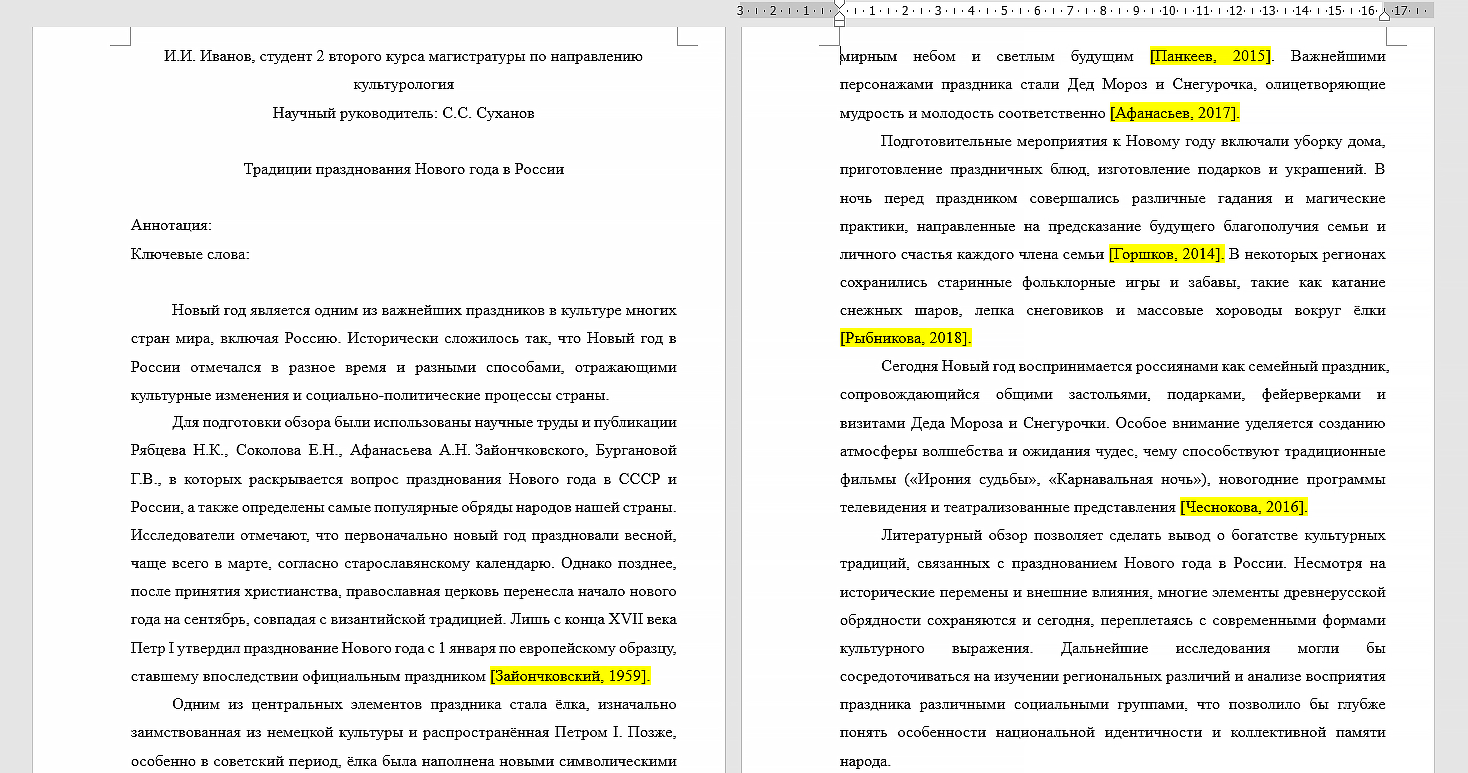Click the film title «Карнавальная ночь»
1468x773 pixels.
point(1127,479)
